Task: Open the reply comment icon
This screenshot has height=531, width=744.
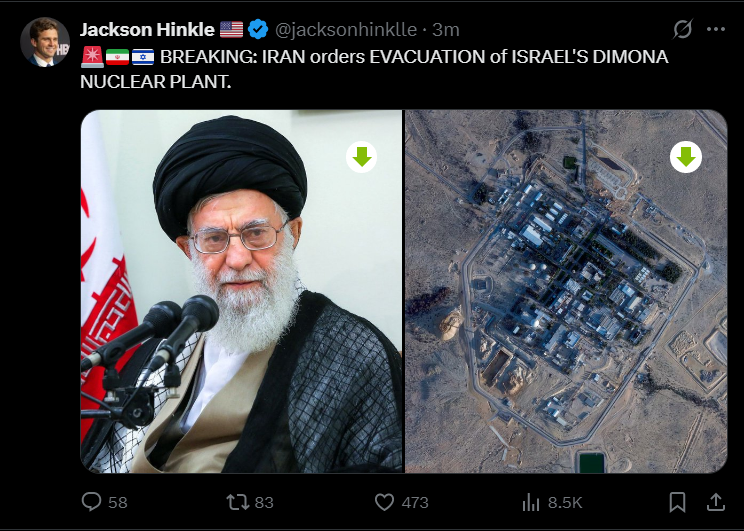Action: [91, 502]
